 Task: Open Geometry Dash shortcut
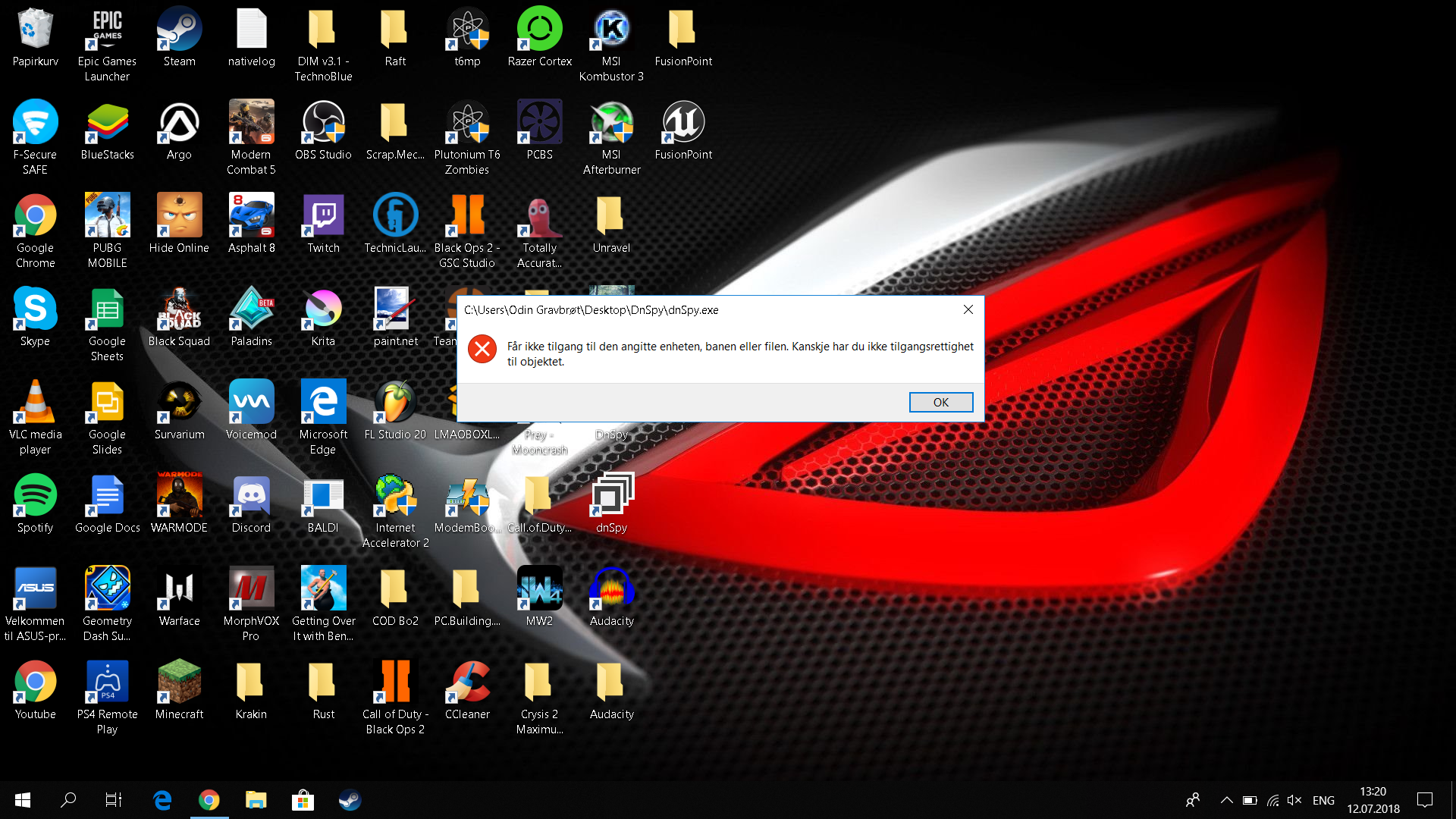pyautogui.click(x=107, y=604)
